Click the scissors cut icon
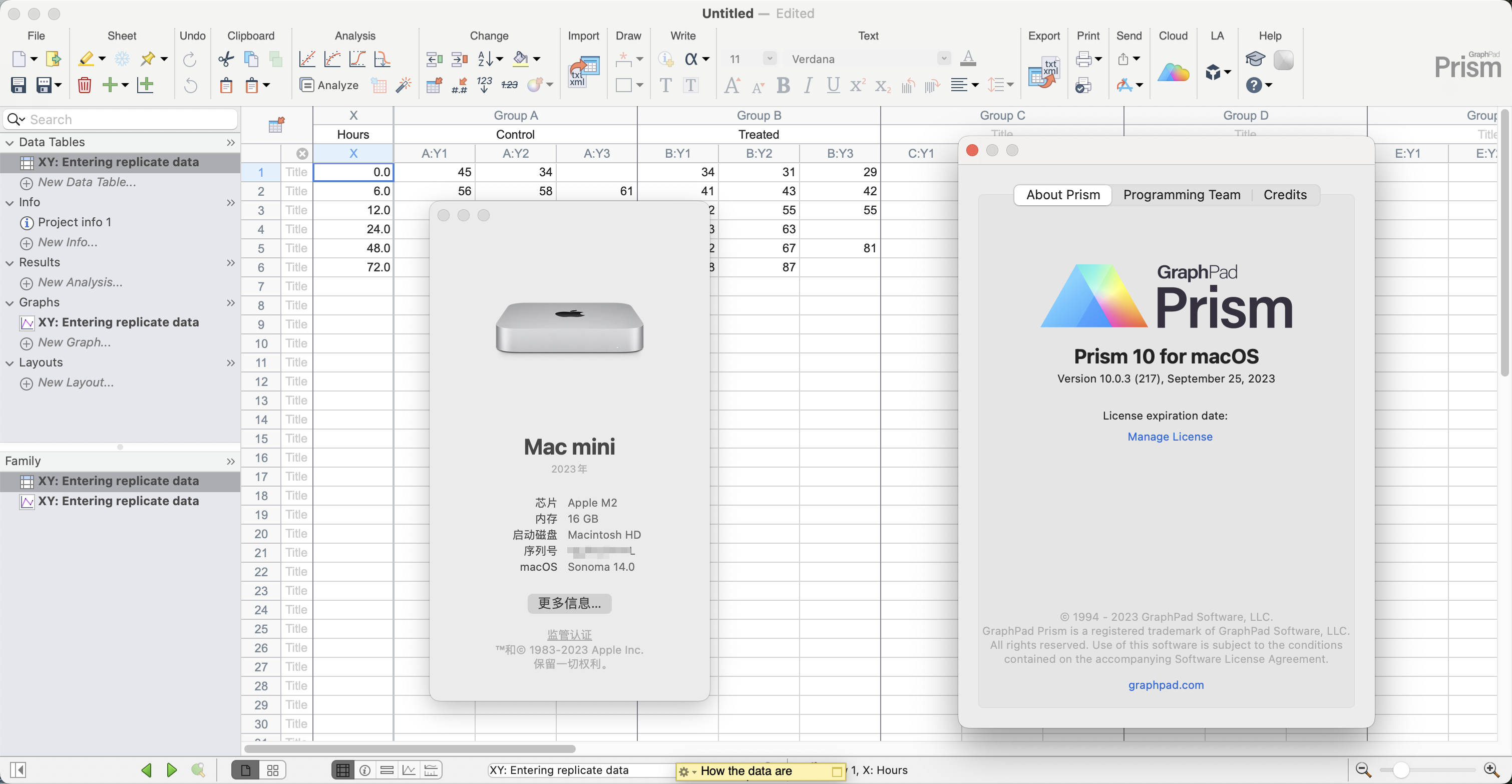This screenshot has height=784, width=1512. click(225, 59)
